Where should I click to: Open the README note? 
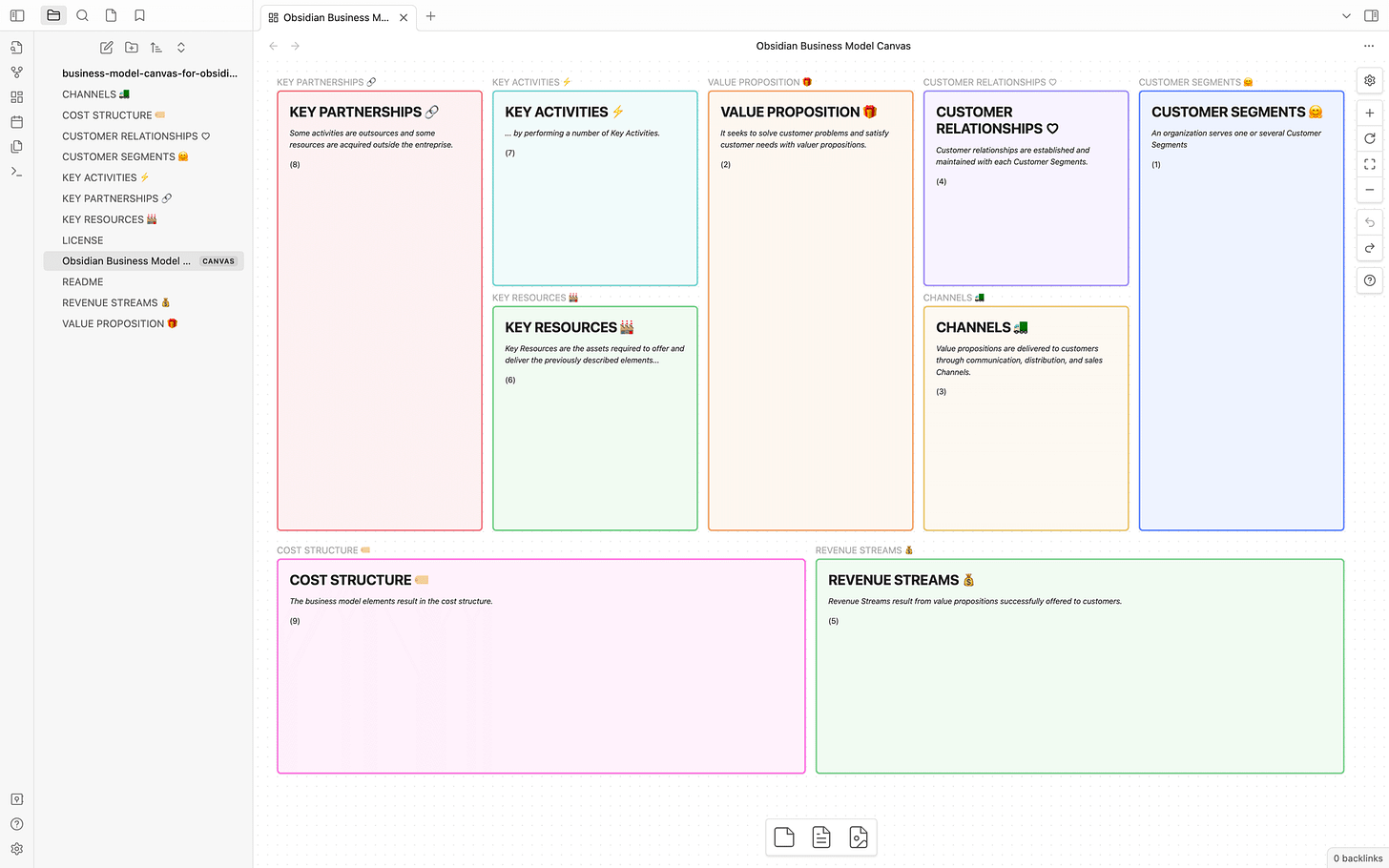coord(82,281)
